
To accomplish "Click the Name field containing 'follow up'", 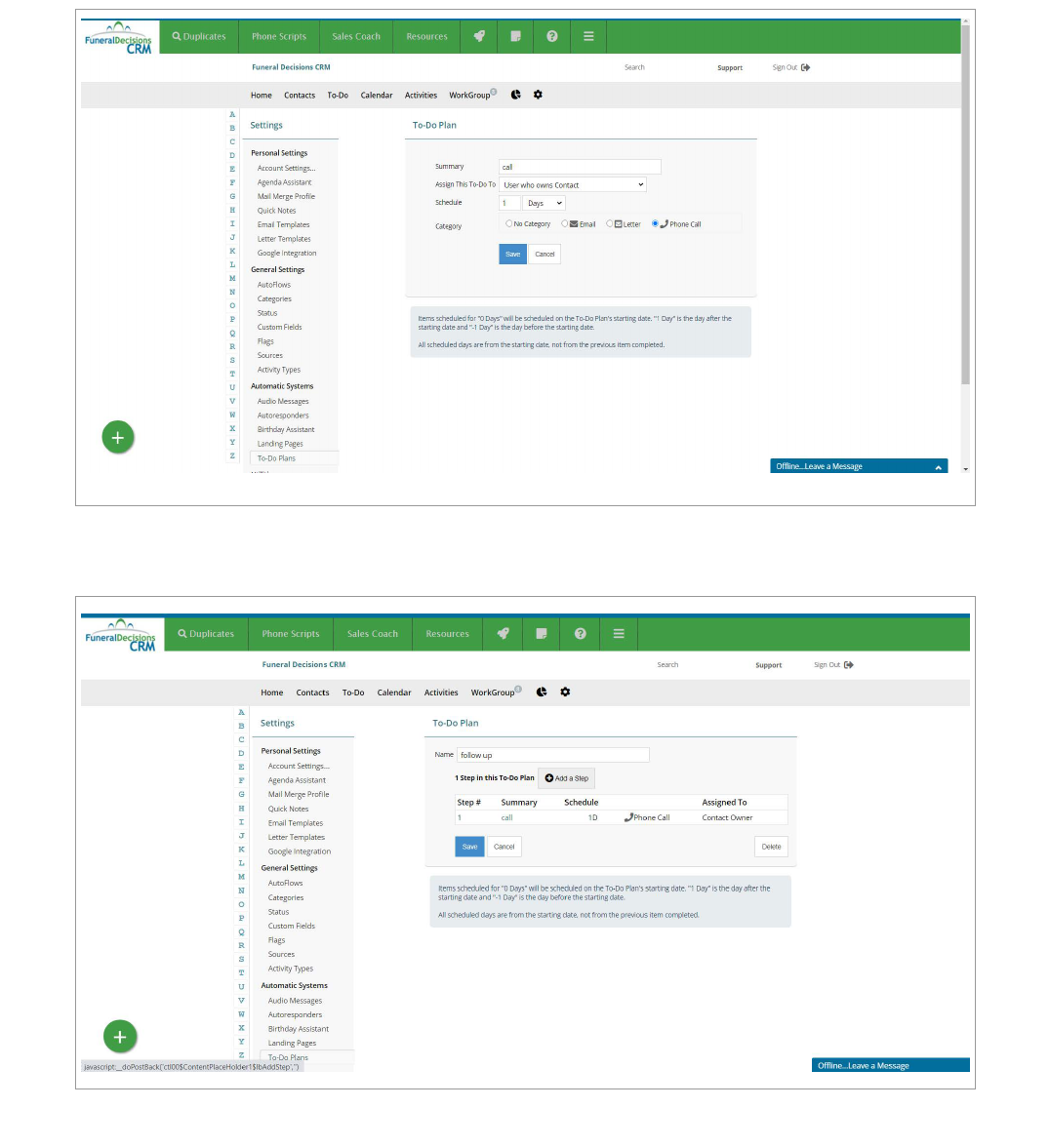I will 552,755.
